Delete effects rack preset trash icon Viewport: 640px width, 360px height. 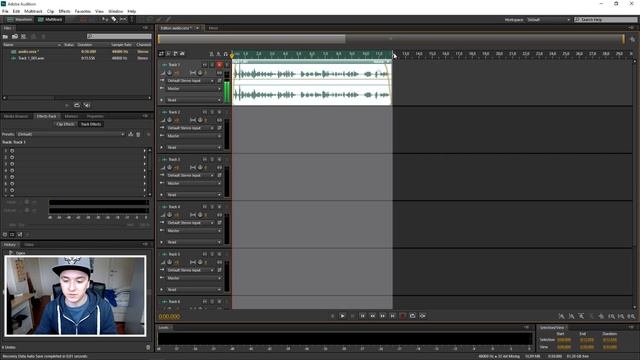[138, 134]
